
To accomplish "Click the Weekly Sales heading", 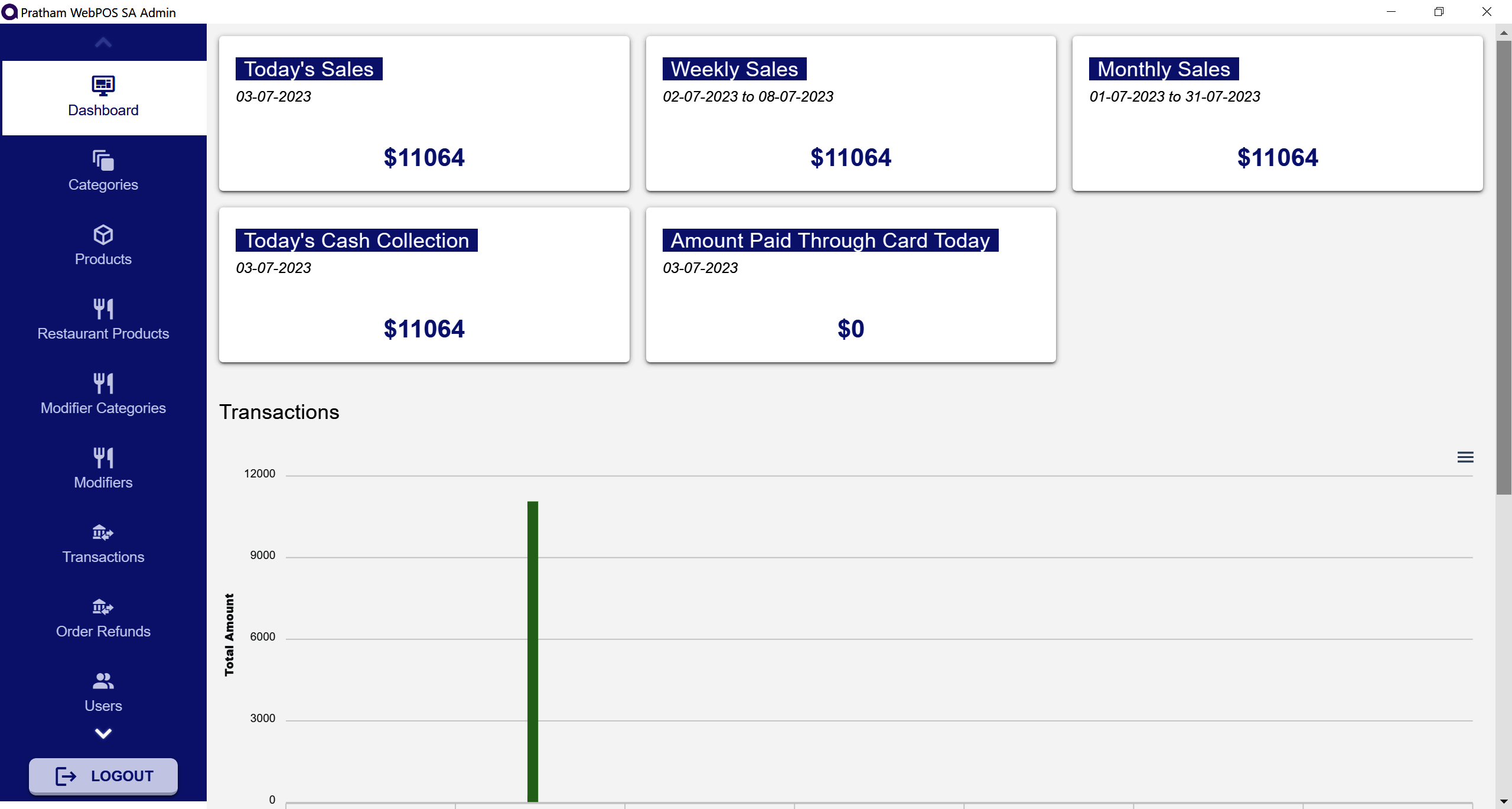I will pyautogui.click(x=733, y=69).
